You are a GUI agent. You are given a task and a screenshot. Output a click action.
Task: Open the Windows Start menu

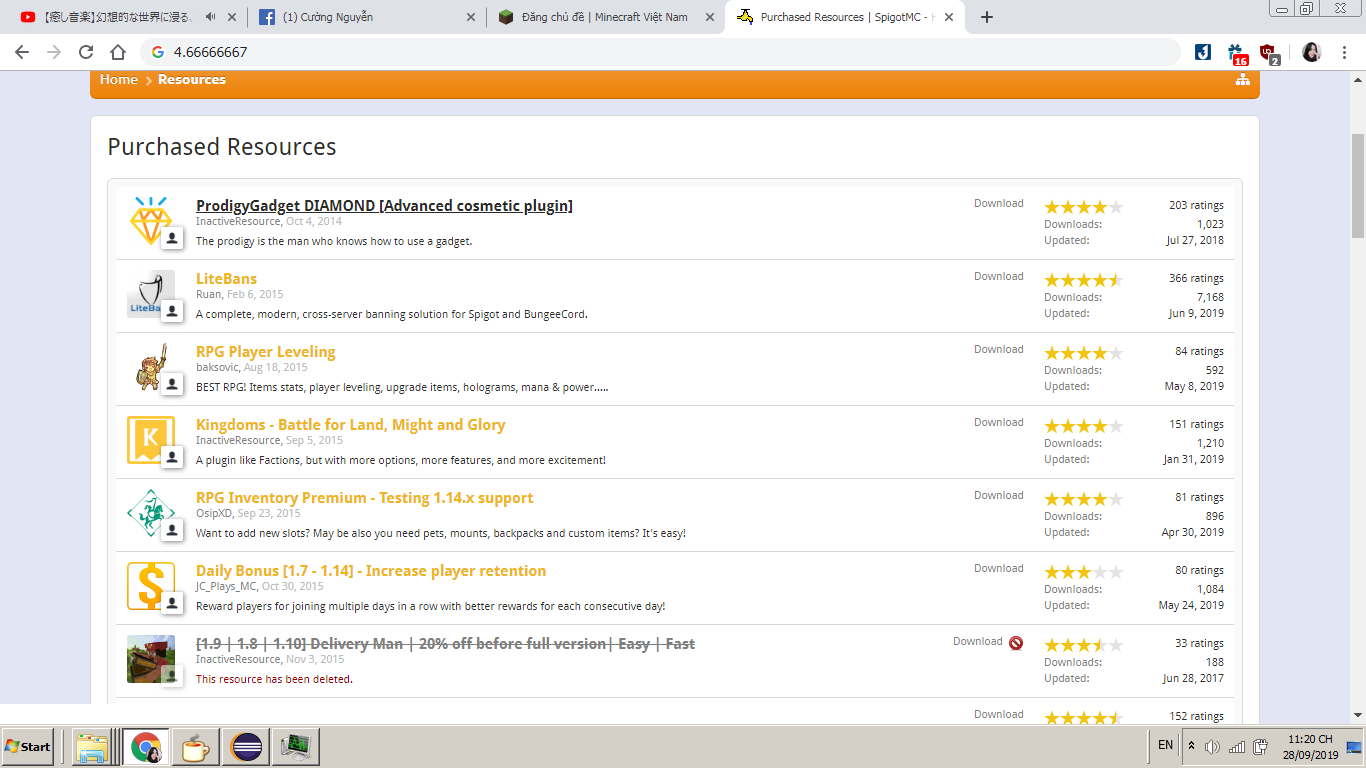point(28,747)
